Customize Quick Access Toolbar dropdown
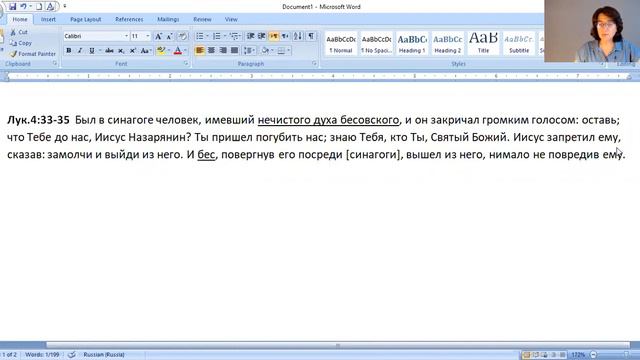The height and width of the screenshot is (360, 640). [x=64, y=6]
